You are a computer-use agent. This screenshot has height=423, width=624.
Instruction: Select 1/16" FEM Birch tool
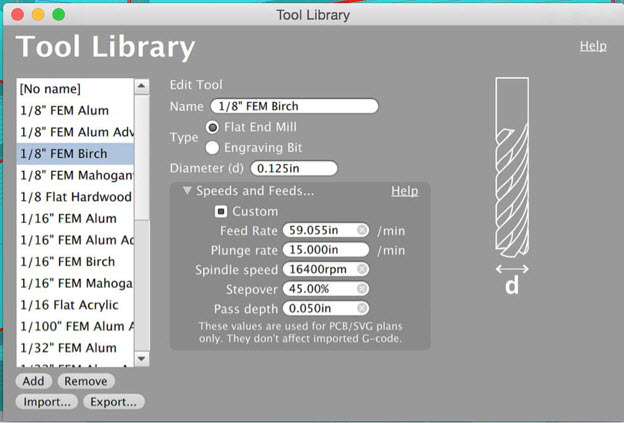tap(66, 262)
